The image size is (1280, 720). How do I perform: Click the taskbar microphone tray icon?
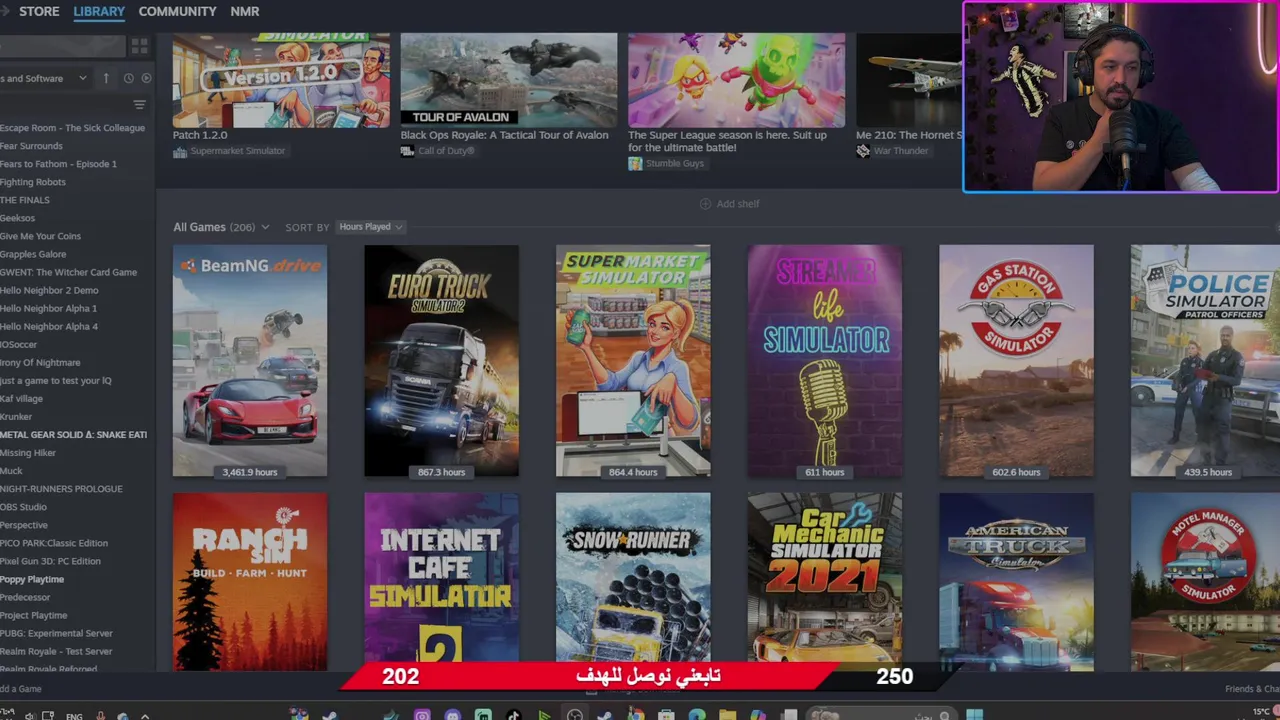click(100, 716)
